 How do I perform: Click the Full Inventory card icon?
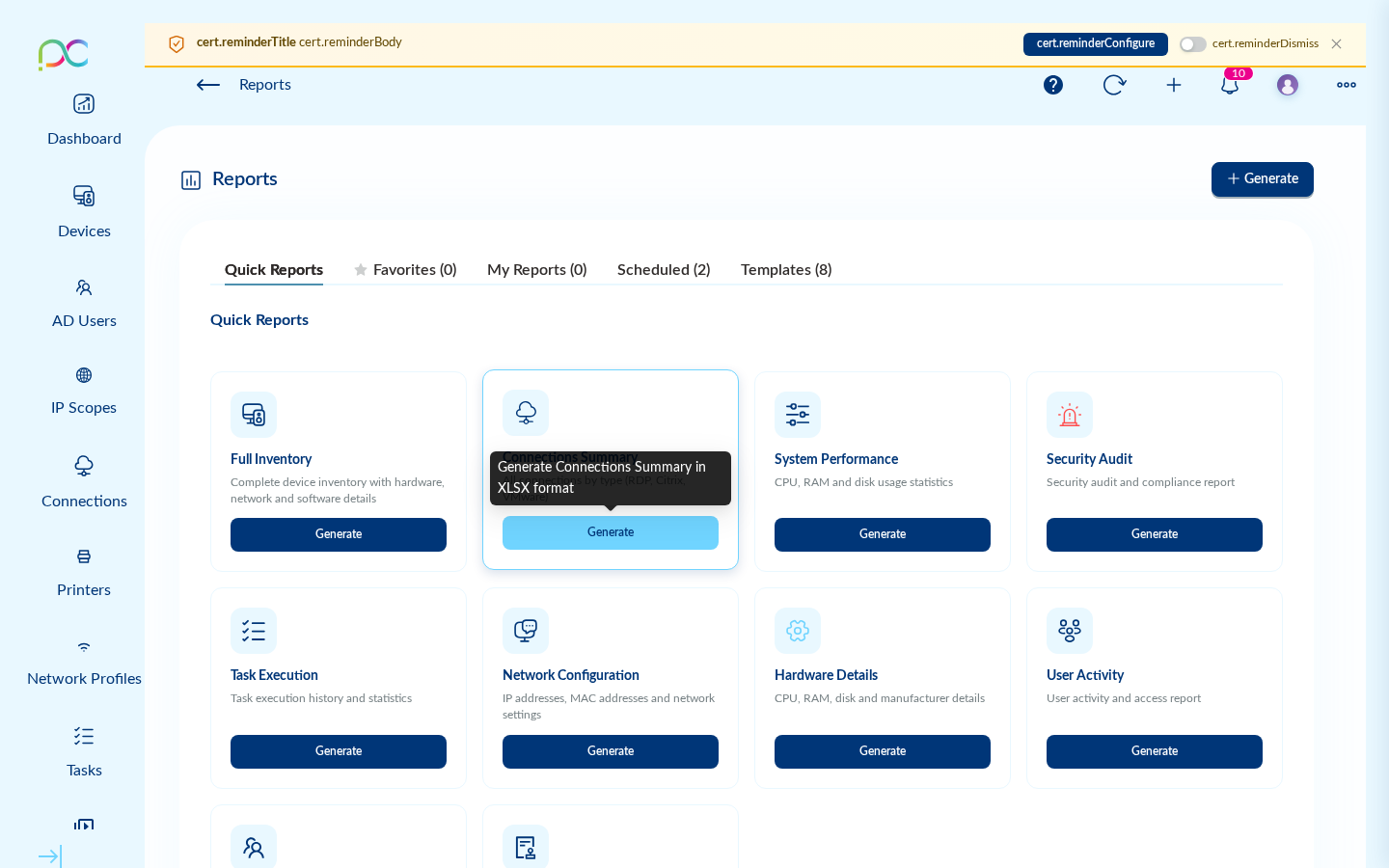[254, 415]
